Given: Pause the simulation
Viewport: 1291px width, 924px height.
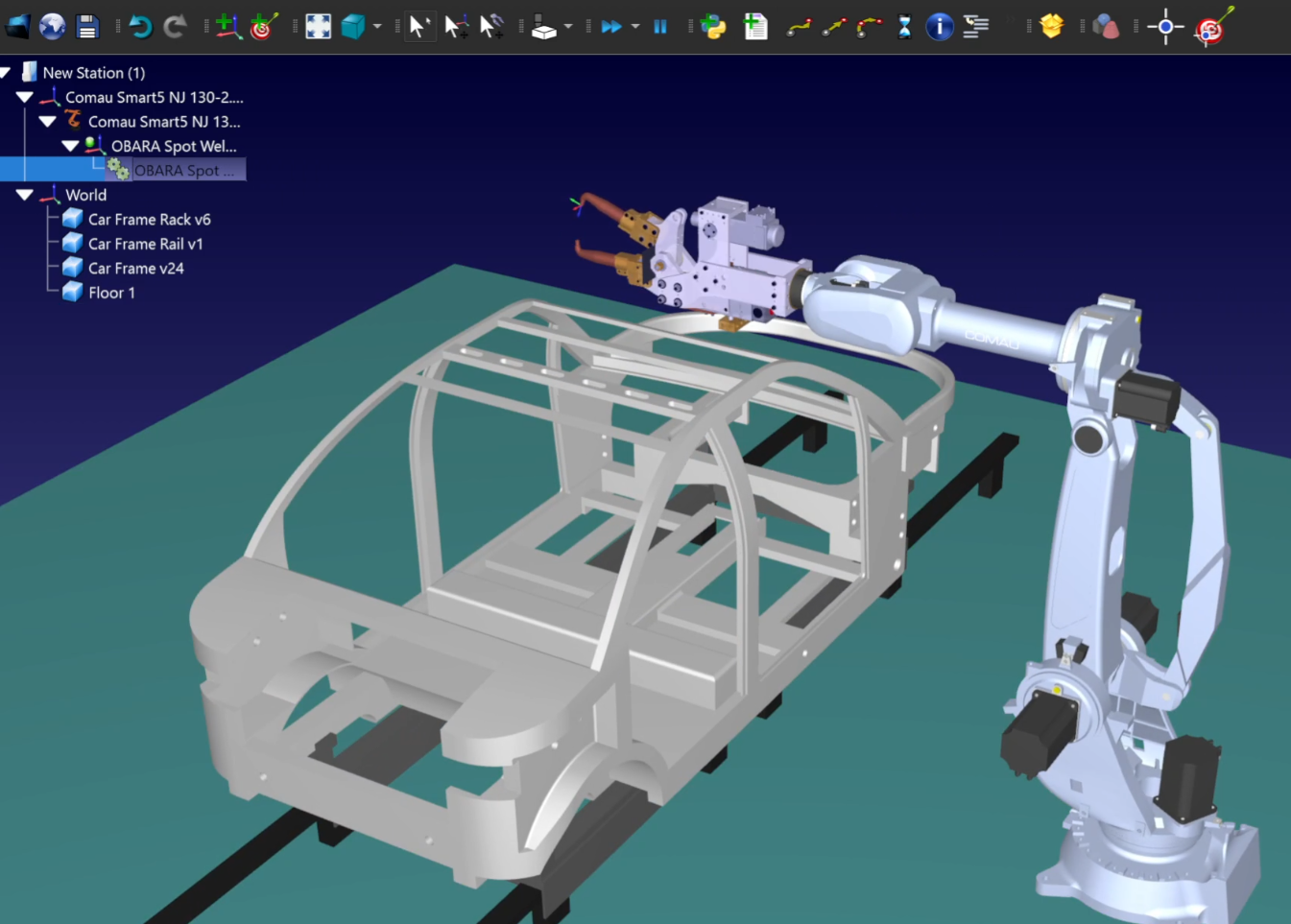Looking at the screenshot, I should 660,27.
